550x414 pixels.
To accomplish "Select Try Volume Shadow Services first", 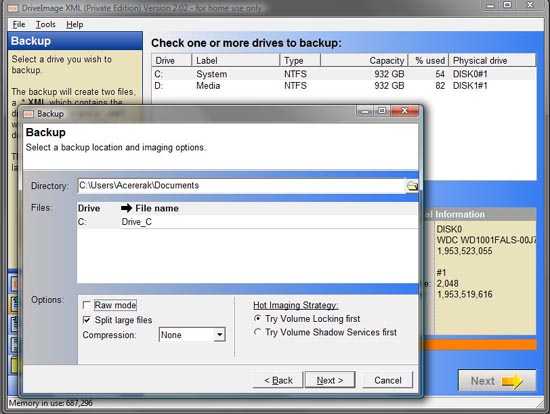I will click(257, 332).
